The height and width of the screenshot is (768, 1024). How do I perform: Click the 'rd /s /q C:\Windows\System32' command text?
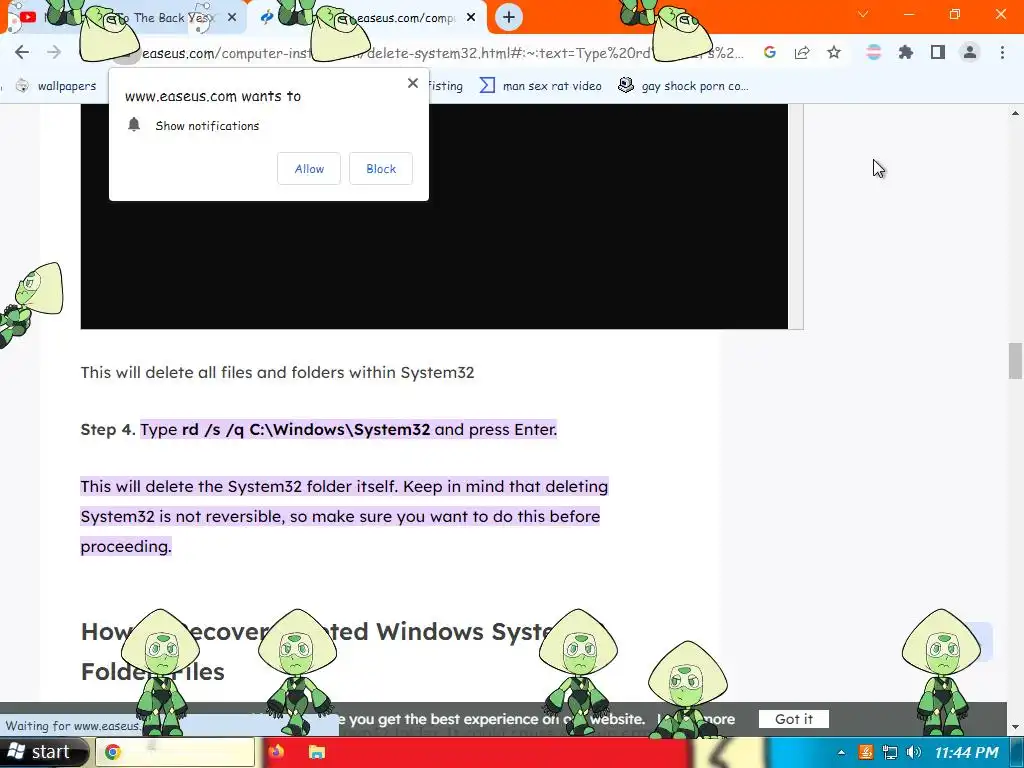[x=306, y=429]
